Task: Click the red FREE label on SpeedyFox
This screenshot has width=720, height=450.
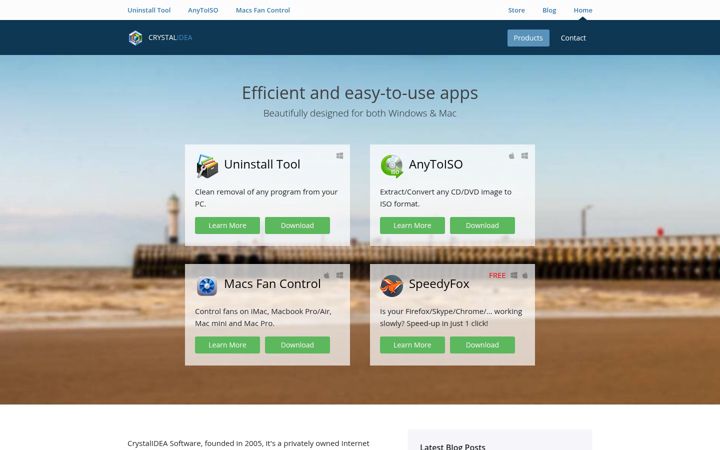Action: (497, 276)
